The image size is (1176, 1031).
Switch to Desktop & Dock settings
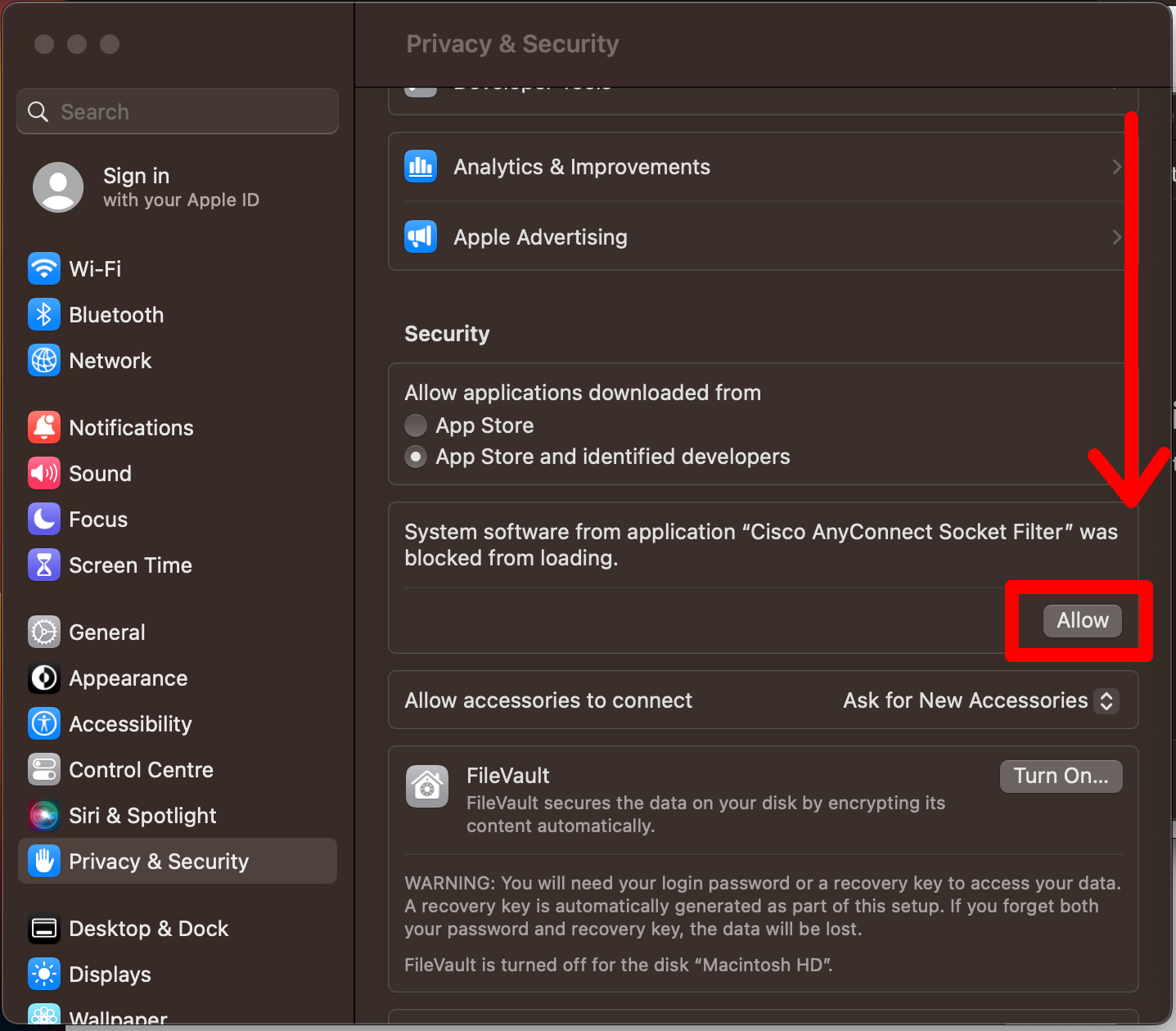click(43, 928)
